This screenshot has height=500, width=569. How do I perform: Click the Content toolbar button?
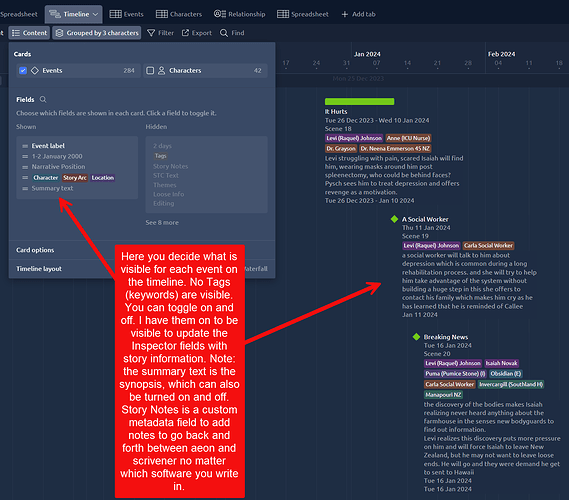coord(29,33)
